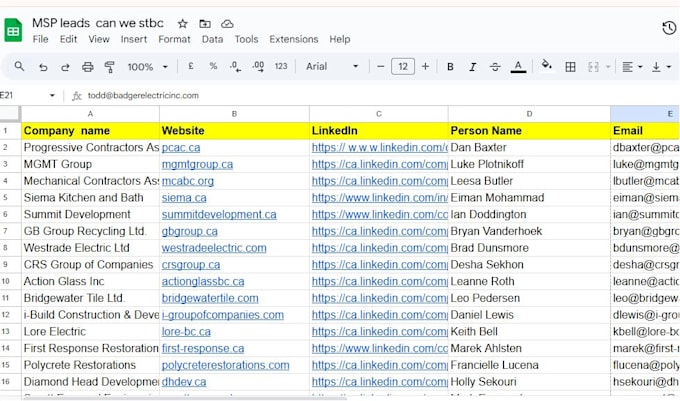Viewport: 680px width, 401px height.
Task: Open the borders tool
Action: pyautogui.click(x=571, y=67)
